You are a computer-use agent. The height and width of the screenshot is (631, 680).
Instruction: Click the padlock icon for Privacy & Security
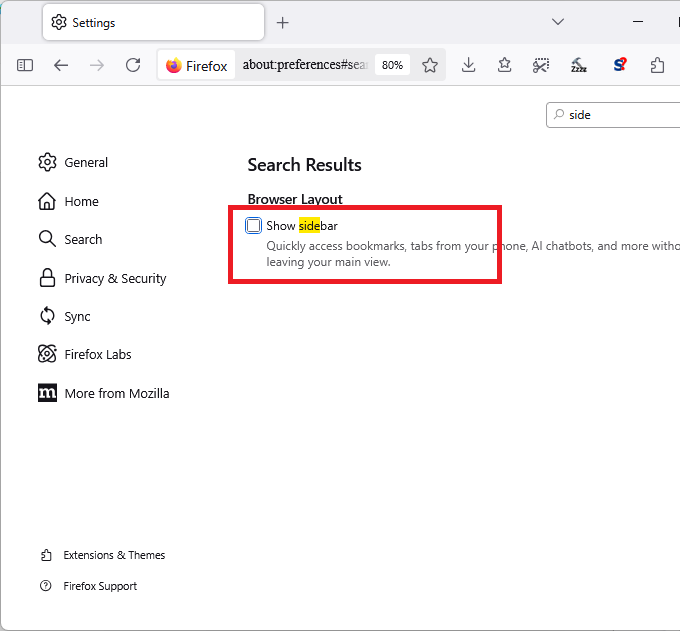tap(47, 278)
